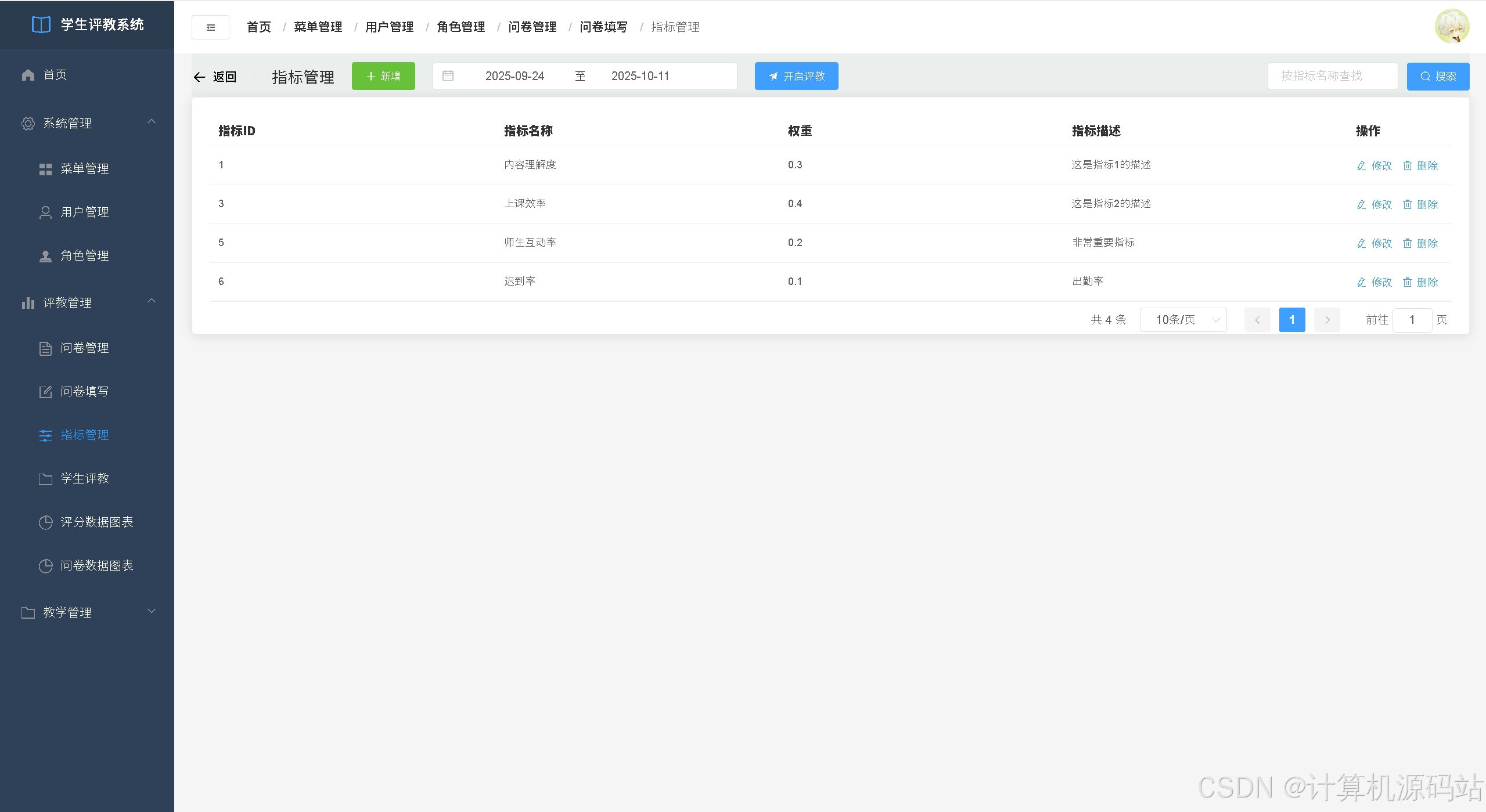Go to next page arrow in pagination

[x=1327, y=320]
